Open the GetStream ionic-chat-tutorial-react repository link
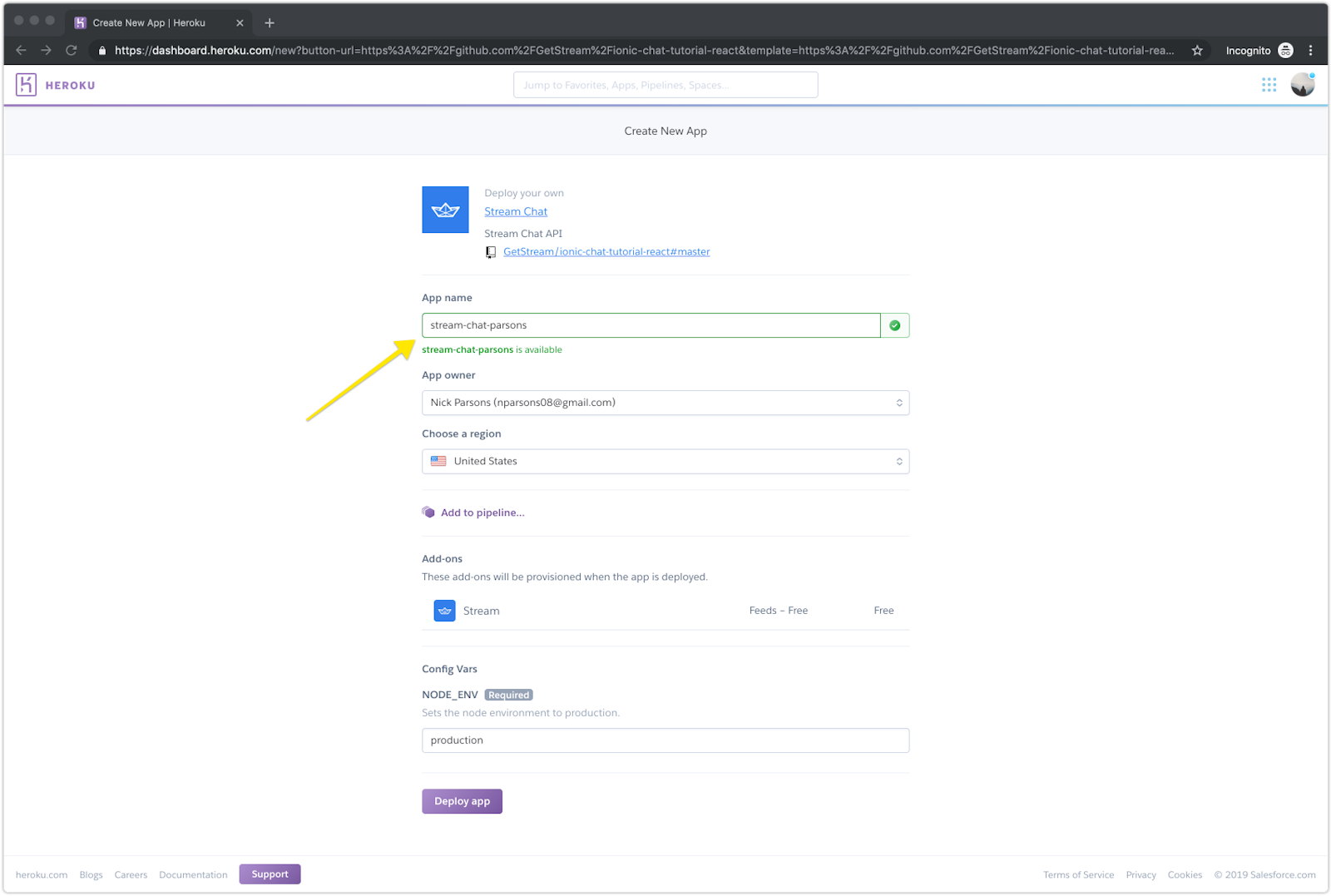Screen dimensions: 1331x896 tap(606, 252)
